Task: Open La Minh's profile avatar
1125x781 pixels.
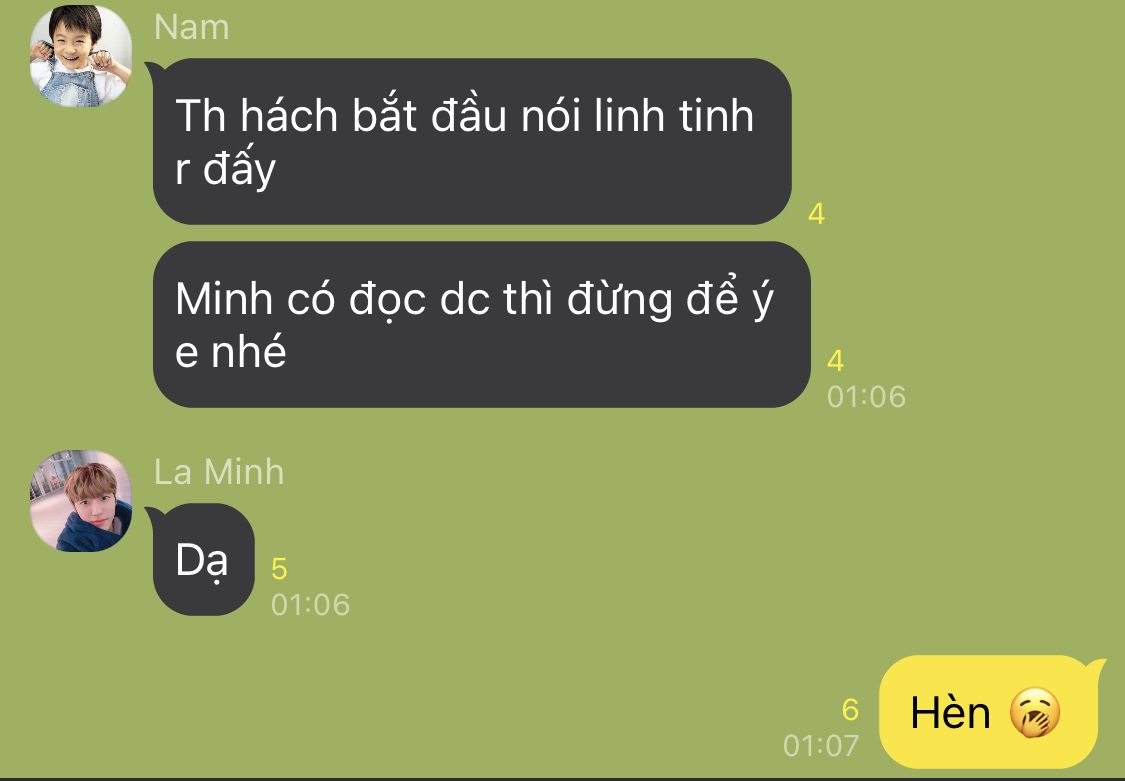Action: (80, 501)
